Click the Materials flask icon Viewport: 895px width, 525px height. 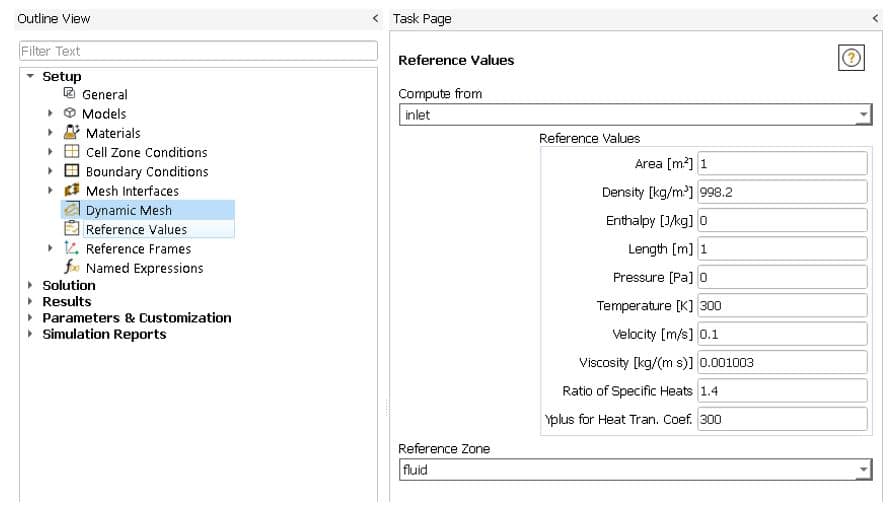click(x=71, y=133)
